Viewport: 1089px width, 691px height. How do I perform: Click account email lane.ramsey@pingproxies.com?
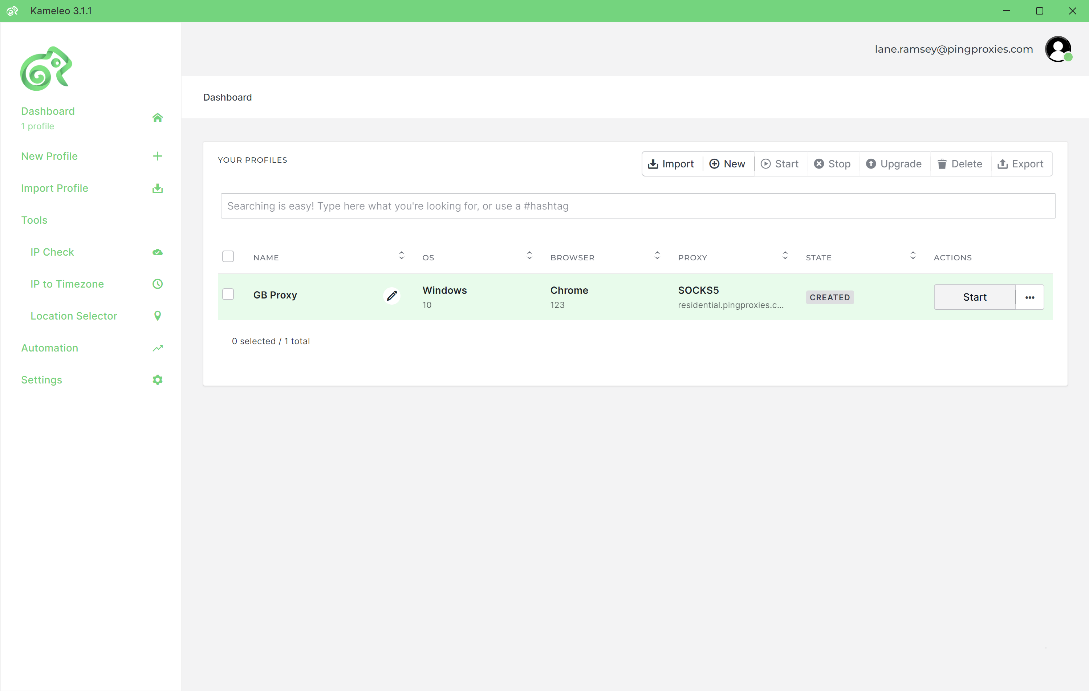[954, 49]
